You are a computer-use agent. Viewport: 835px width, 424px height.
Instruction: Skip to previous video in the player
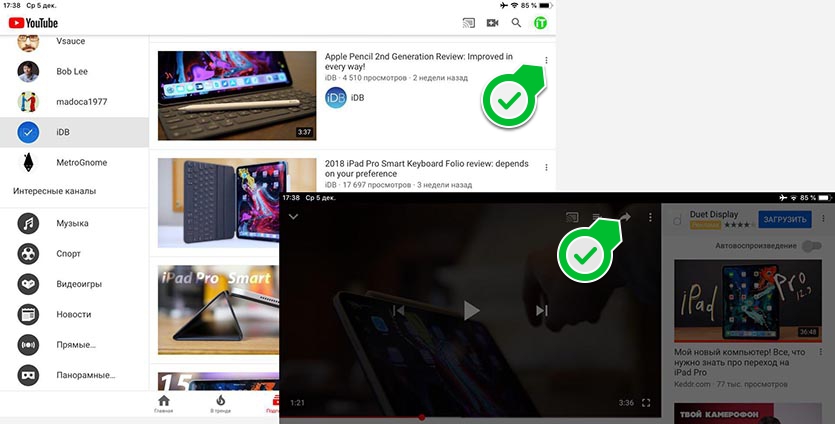pyautogui.click(x=398, y=311)
